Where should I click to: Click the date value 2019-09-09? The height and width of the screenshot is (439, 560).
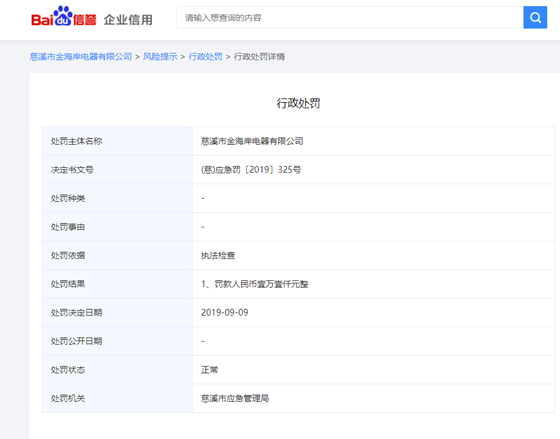[x=225, y=313]
